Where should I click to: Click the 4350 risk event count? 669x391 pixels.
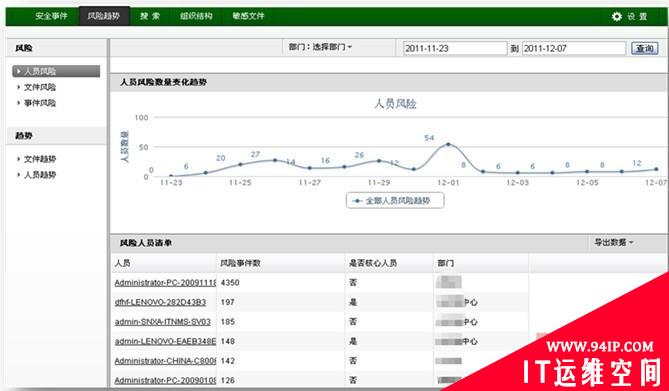[x=230, y=283]
